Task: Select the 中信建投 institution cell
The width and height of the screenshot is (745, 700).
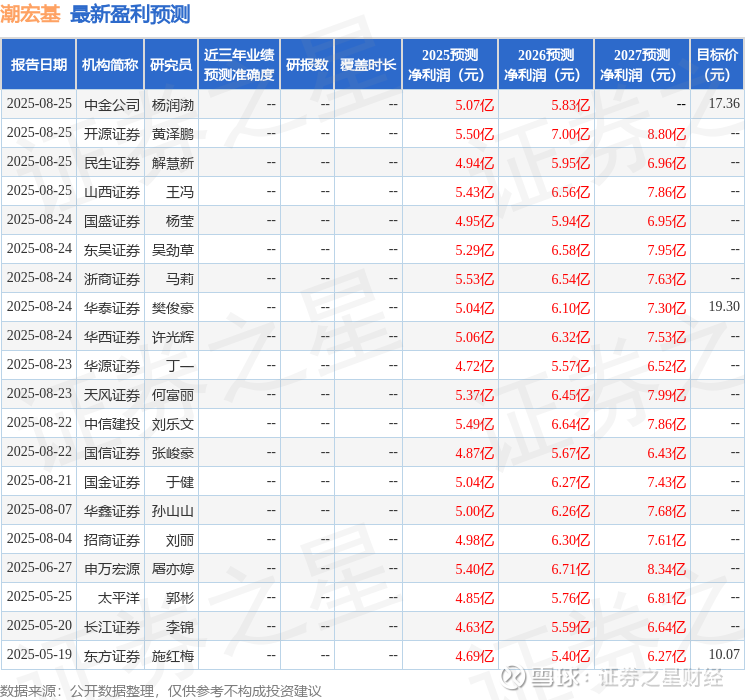Action: (x=112, y=424)
